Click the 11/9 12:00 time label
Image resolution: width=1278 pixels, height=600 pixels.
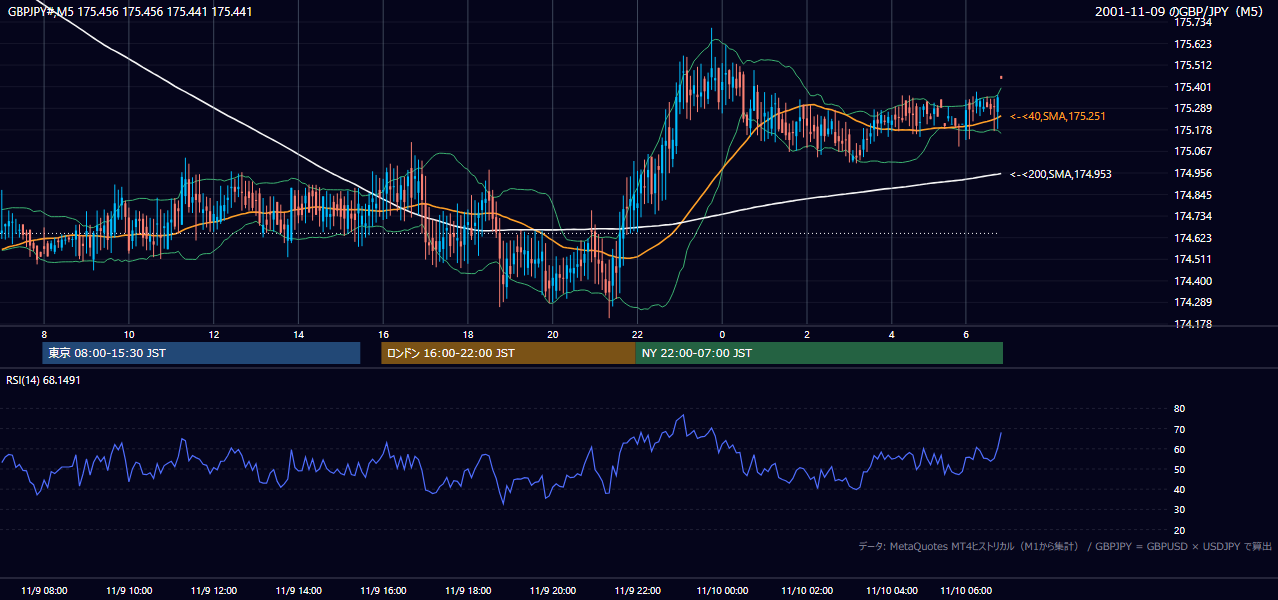(214, 591)
